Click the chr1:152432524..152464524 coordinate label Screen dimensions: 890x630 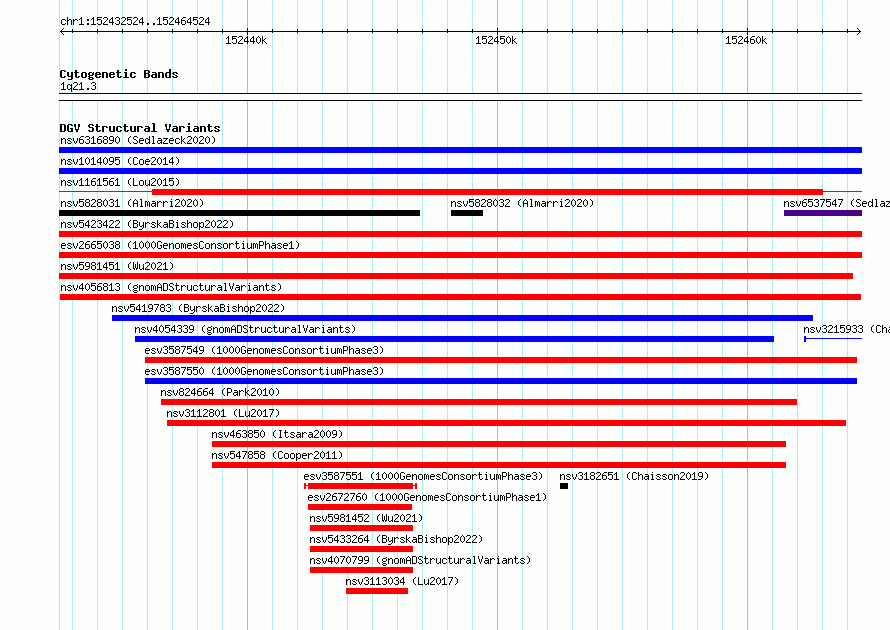pos(135,21)
